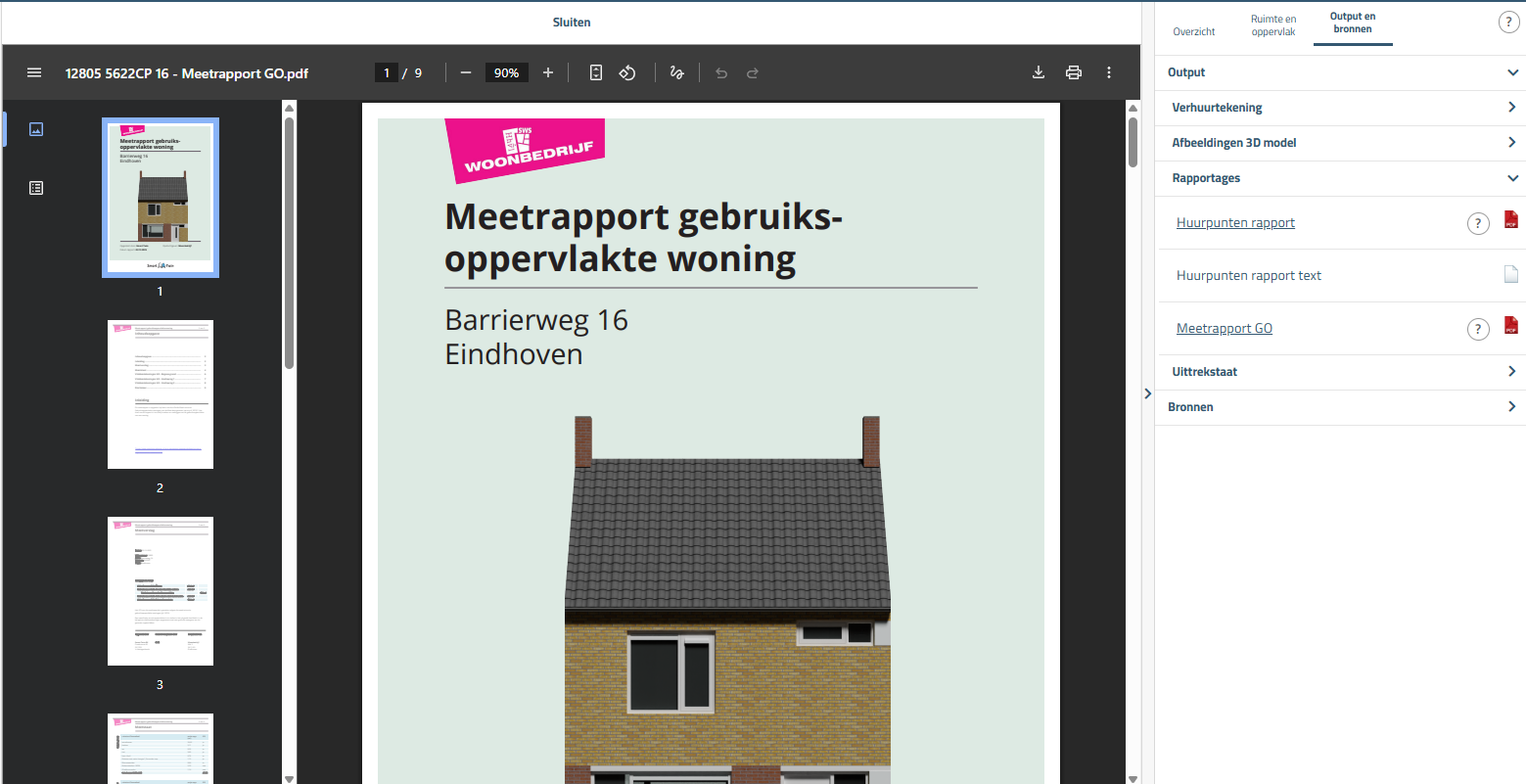Image resolution: width=1526 pixels, height=784 pixels.
Task: Click the fit-to-page icon
Action: pos(595,72)
